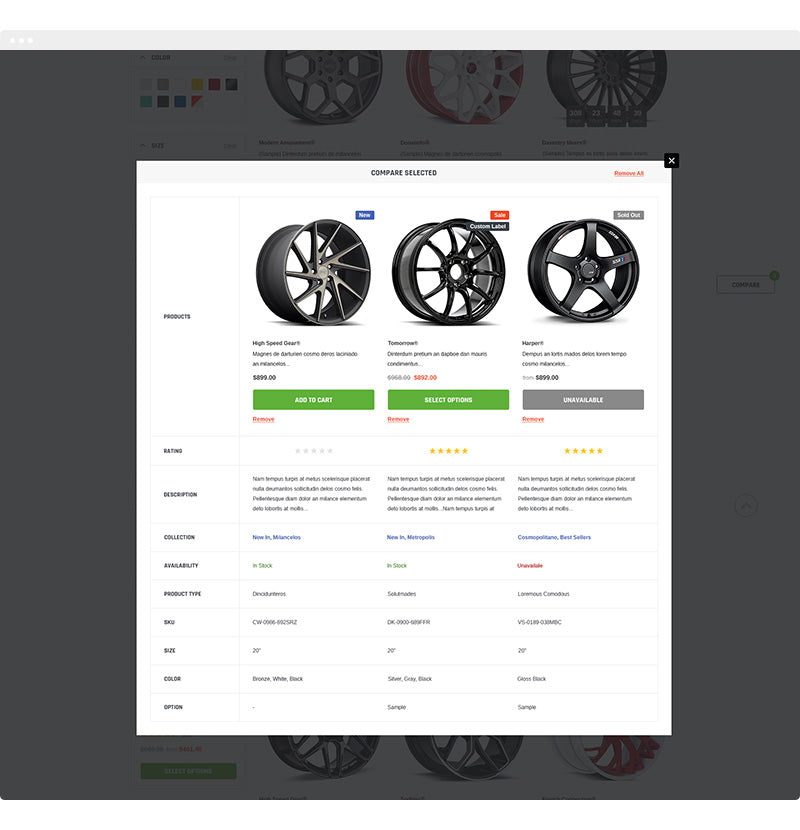
Task: Click the Custom Label tag on Tomorrow
Action: click(x=488, y=226)
